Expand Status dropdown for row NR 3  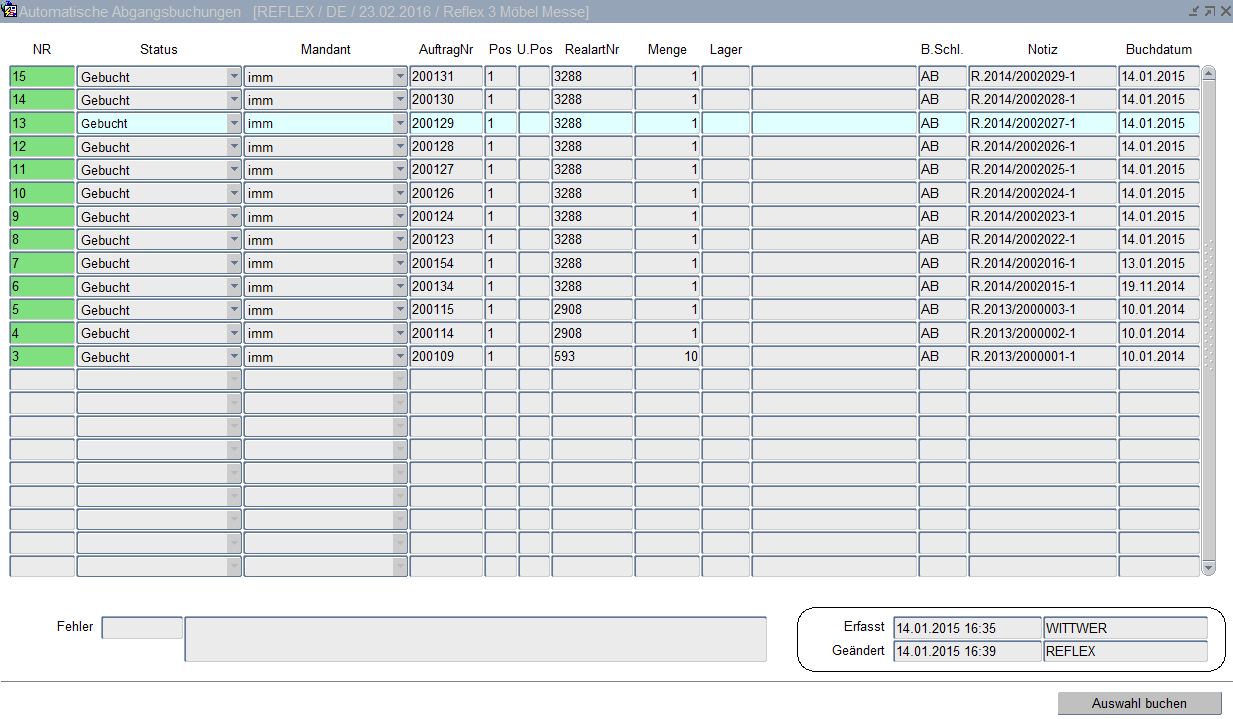point(234,357)
